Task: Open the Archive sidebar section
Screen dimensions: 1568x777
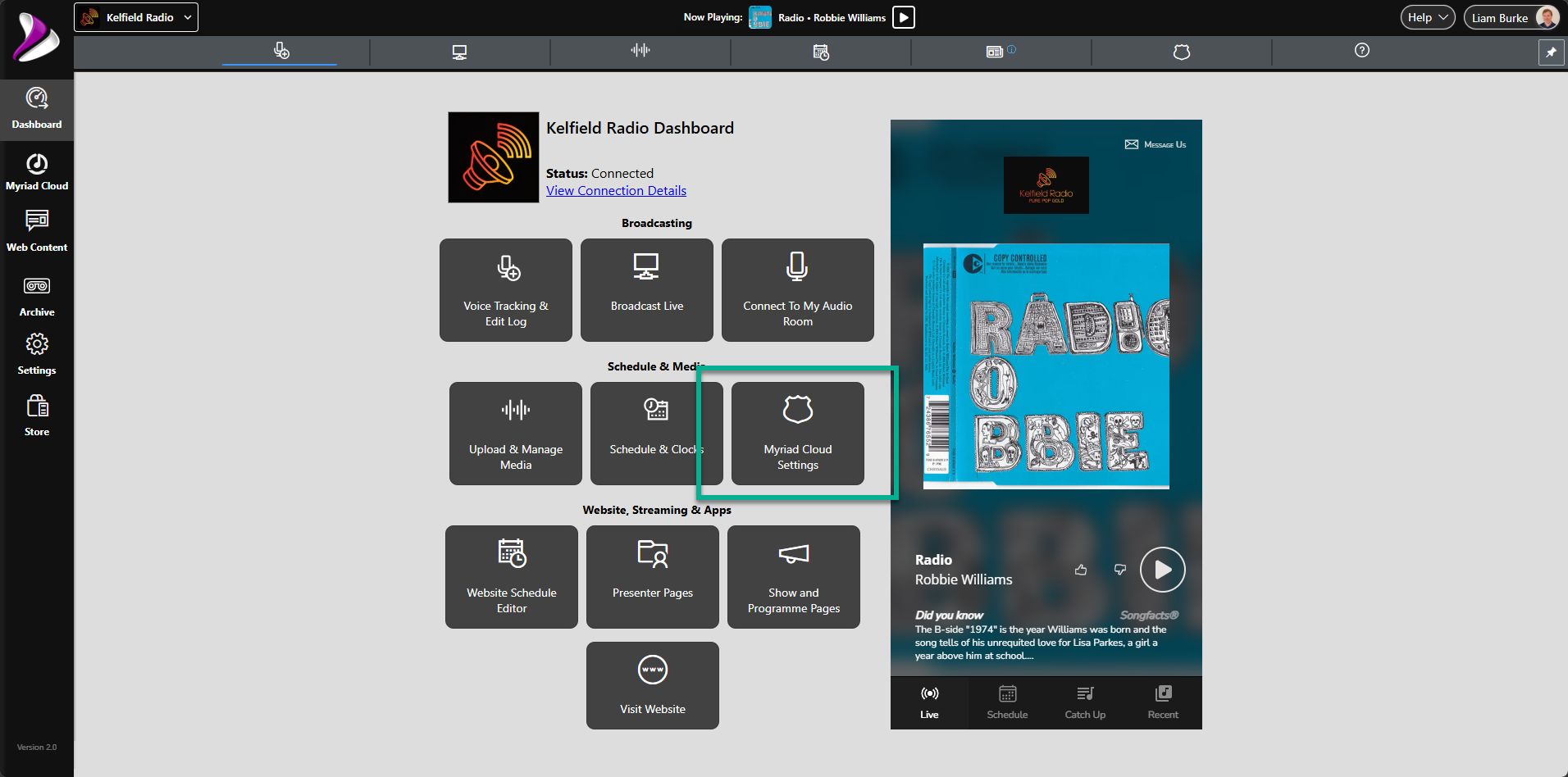Action: [37, 297]
